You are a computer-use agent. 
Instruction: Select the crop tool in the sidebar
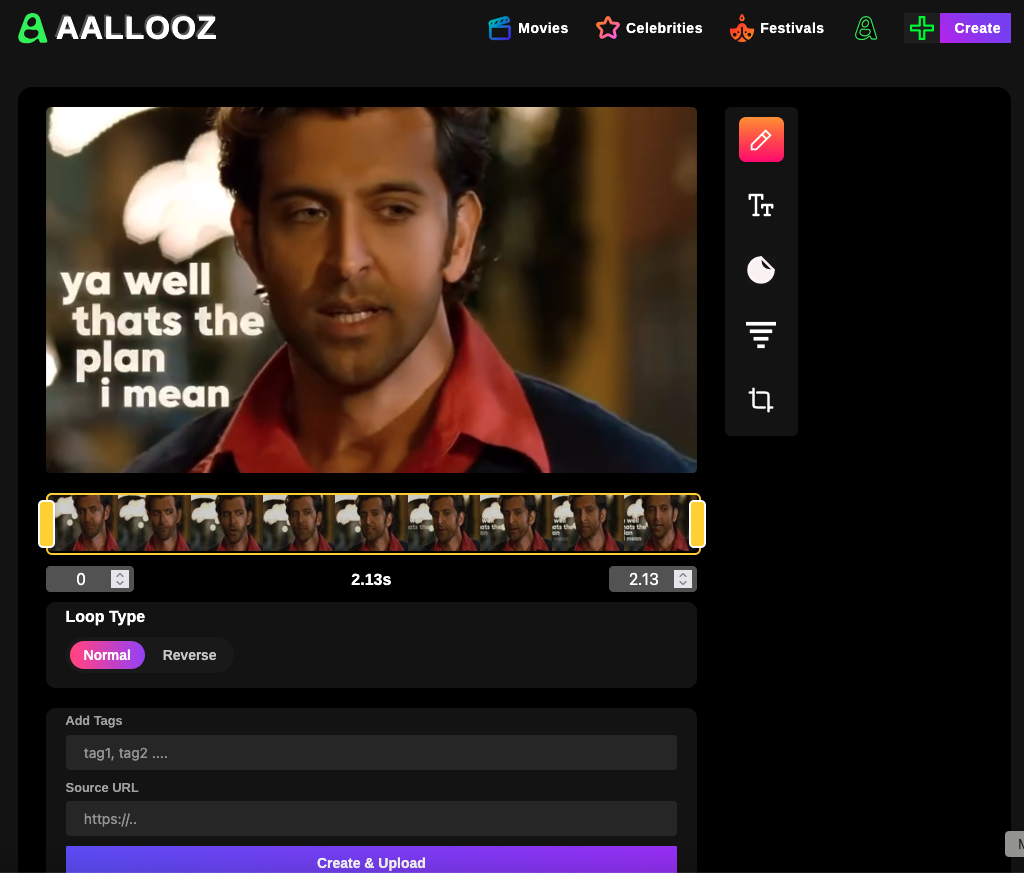point(761,399)
